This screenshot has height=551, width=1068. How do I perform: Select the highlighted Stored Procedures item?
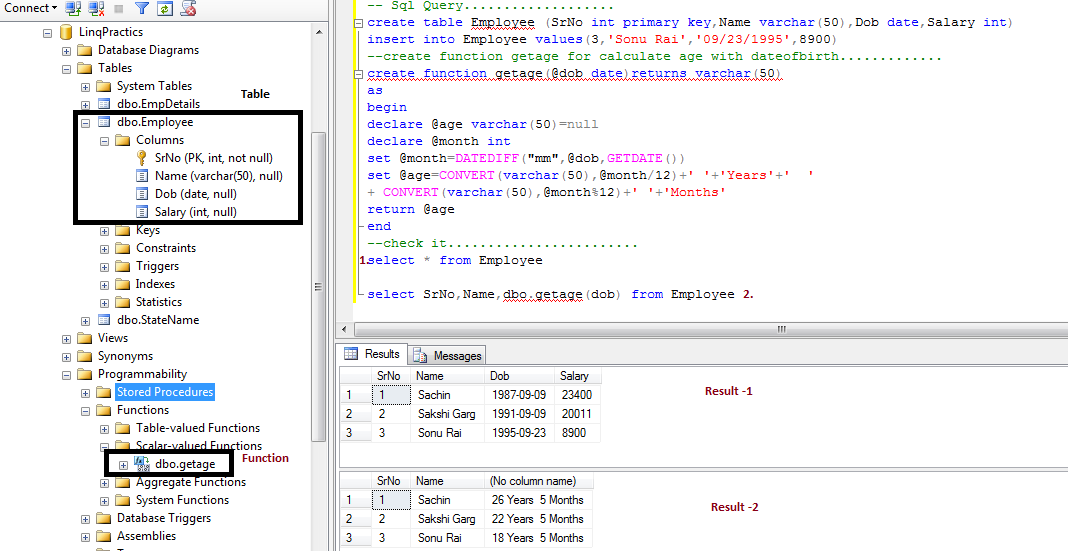pyautogui.click(x=165, y=392)
